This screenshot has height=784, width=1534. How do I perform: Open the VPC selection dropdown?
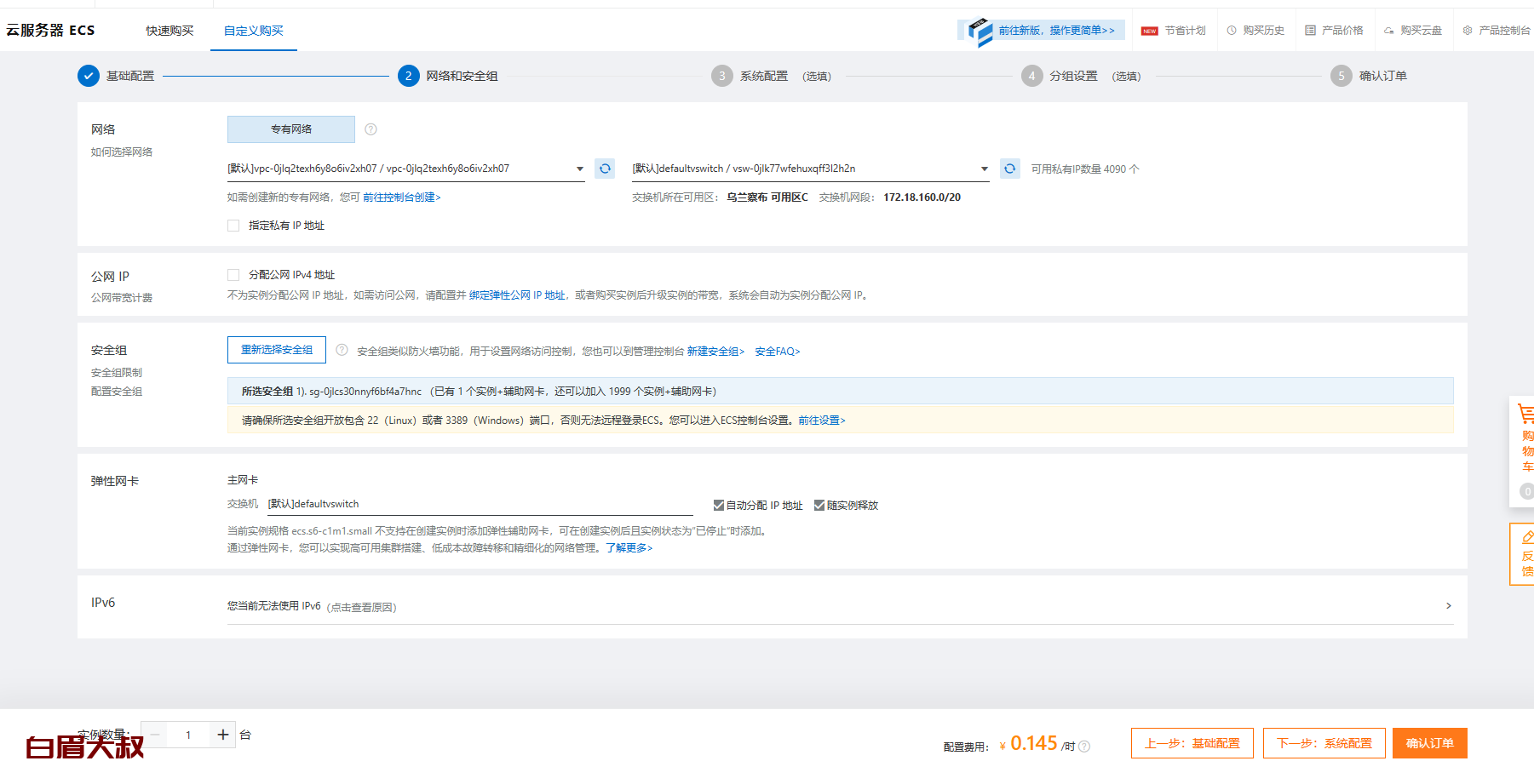[405, 169]
